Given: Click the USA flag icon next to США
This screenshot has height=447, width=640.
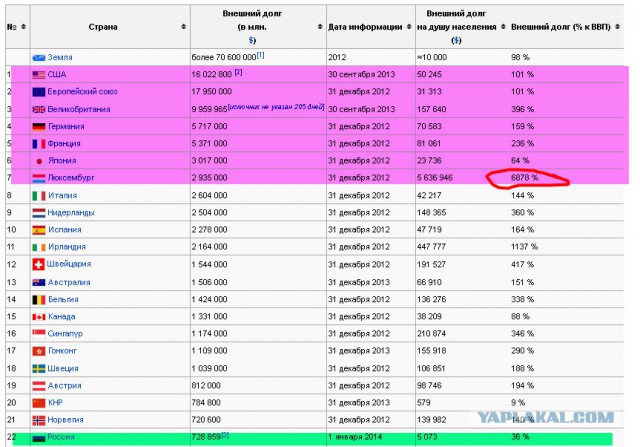Looking at the screenshot, I should (x=39, y=75).
